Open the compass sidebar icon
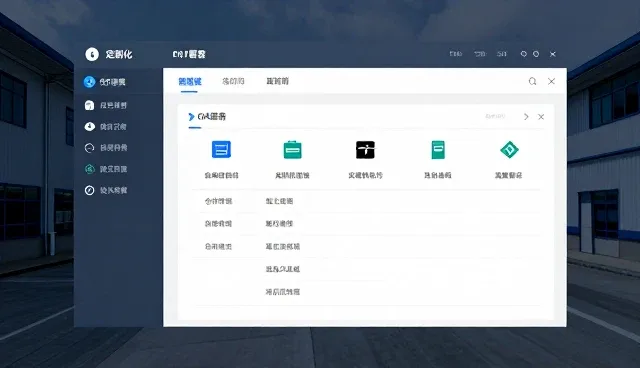 [x=89, y=190]
